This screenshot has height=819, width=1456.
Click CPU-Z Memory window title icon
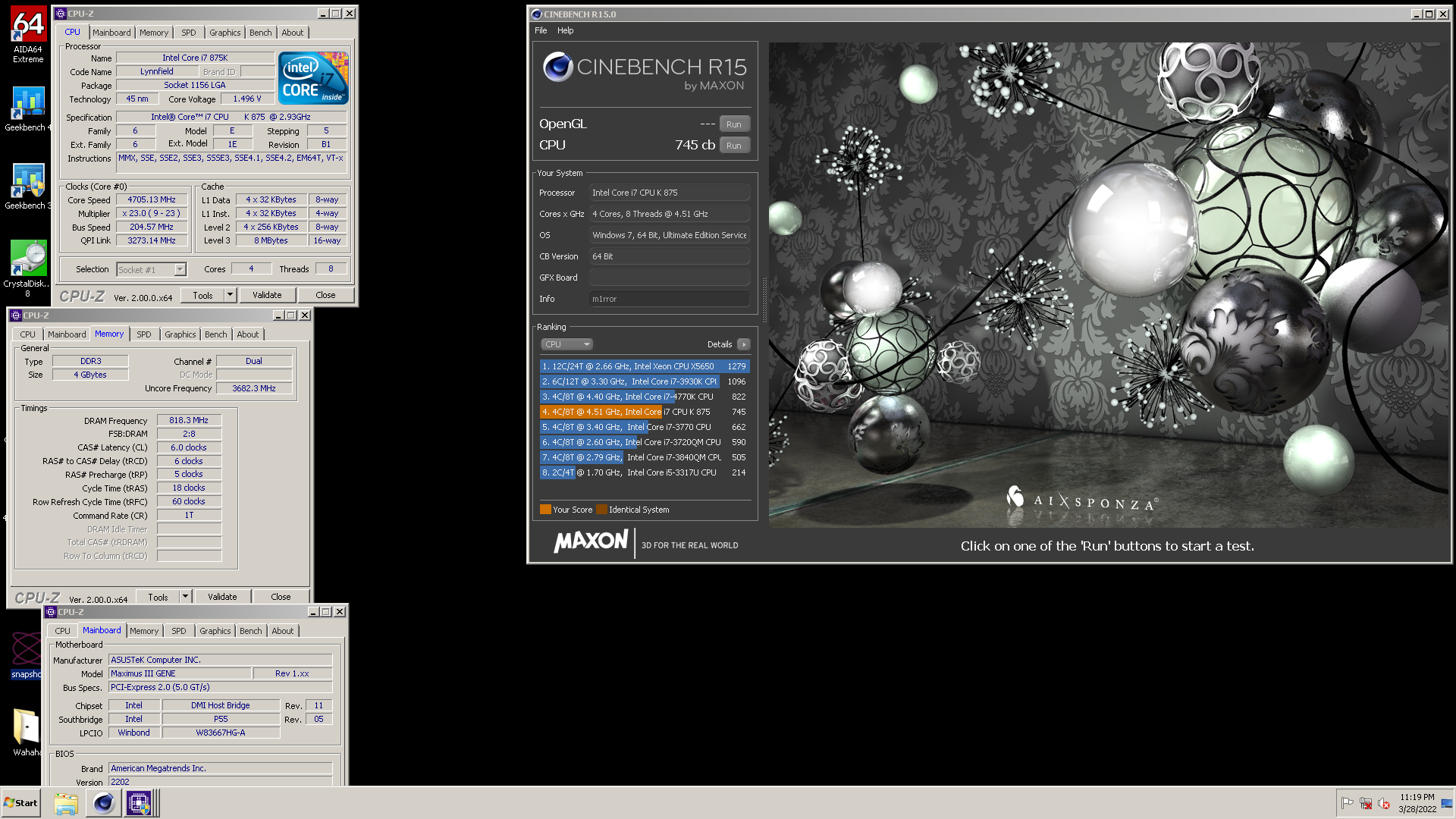[x=16, y=315]
